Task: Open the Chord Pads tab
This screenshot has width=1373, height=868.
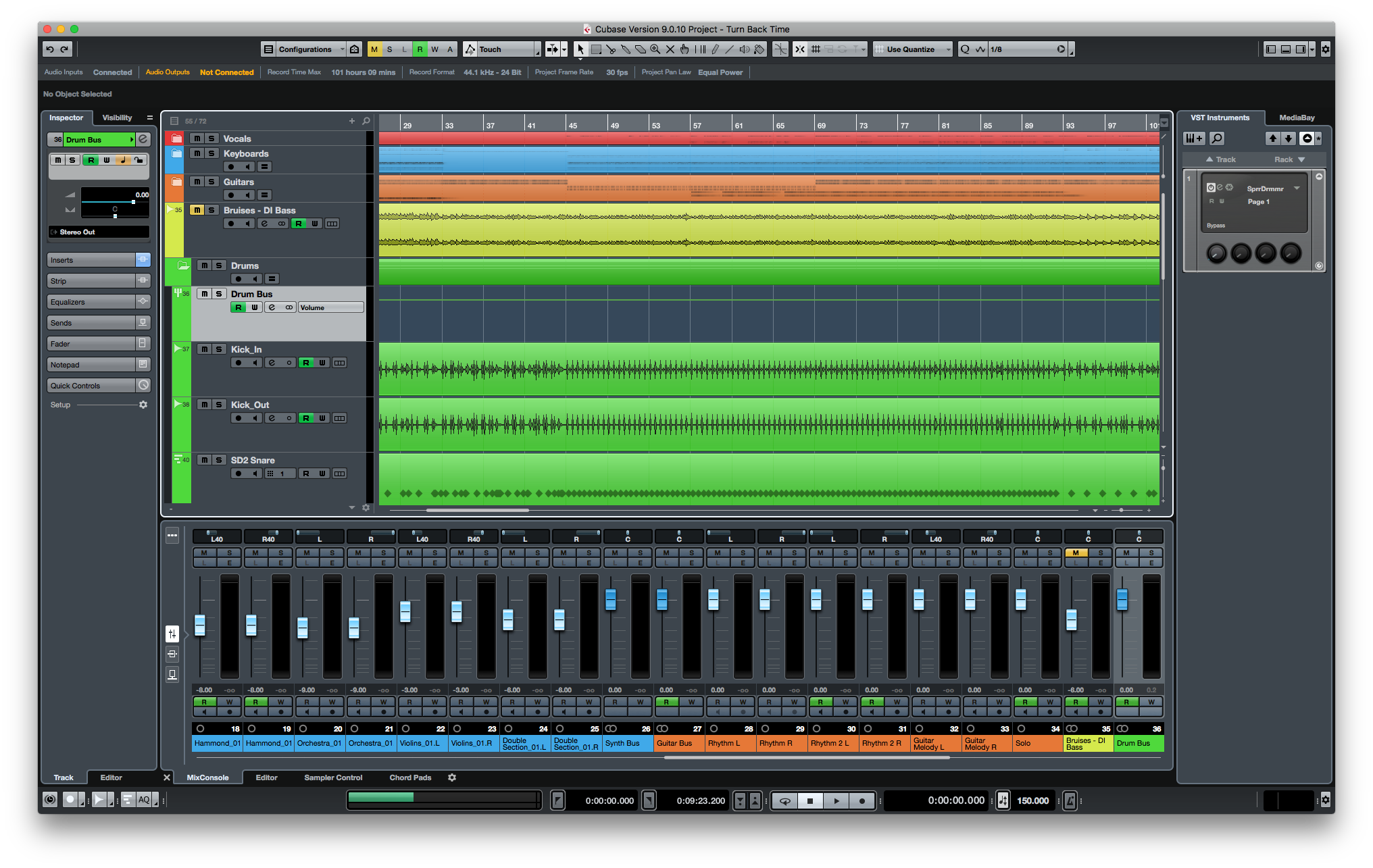Action: tap(410, 777)
